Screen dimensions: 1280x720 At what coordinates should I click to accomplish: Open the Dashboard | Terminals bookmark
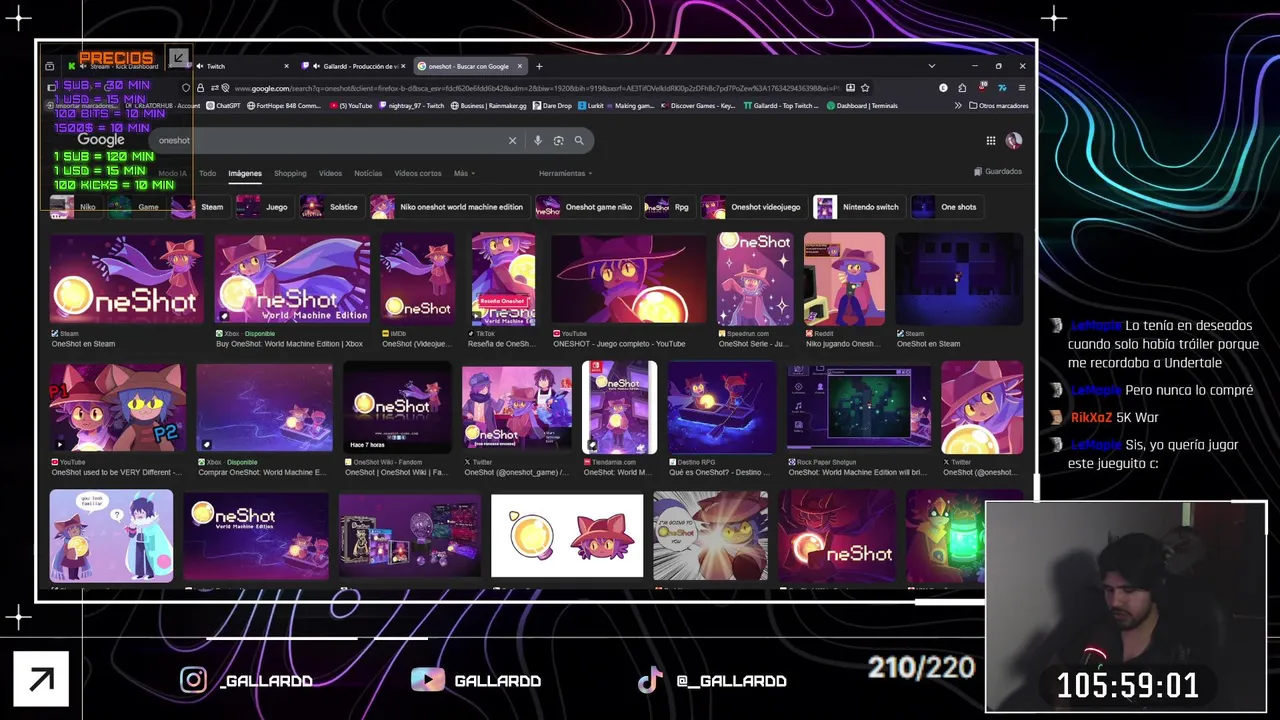pyautogui.click(x=862, y=105)
